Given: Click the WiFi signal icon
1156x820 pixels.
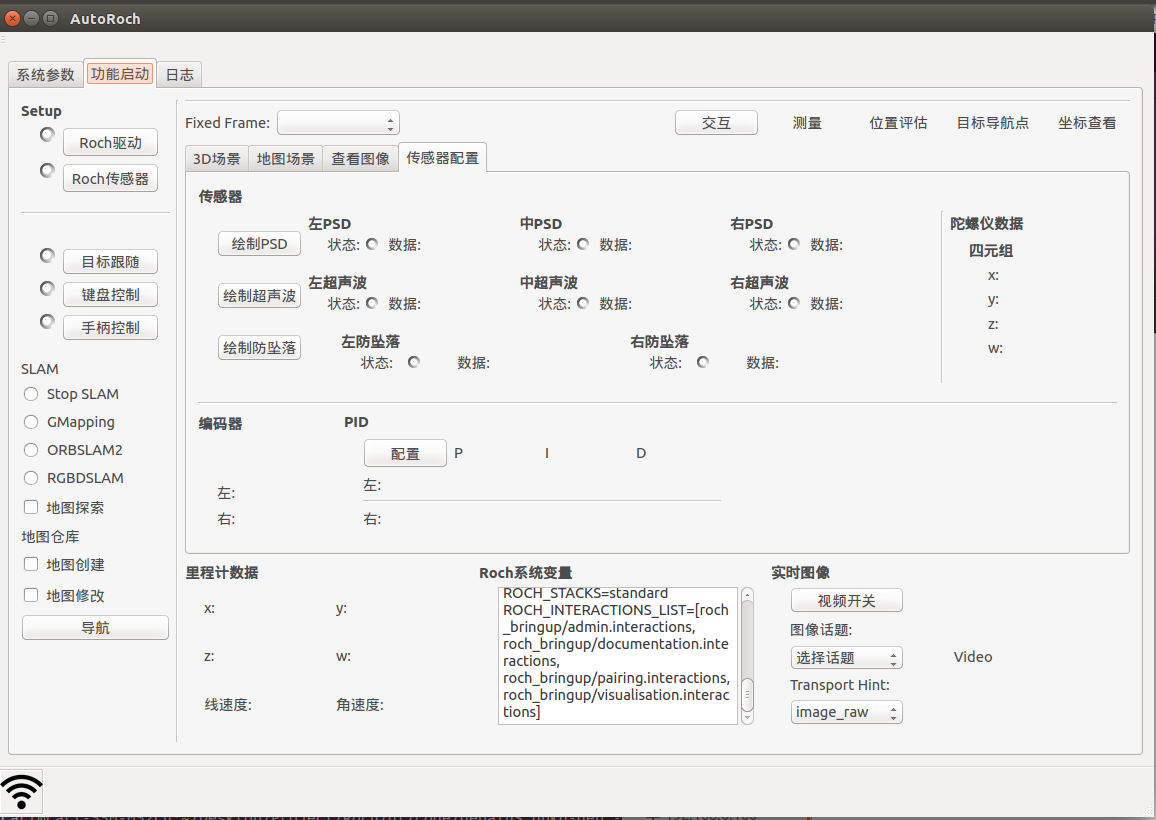Looking at the screenshot, I should pyautogui.click(x=22, y=790).
